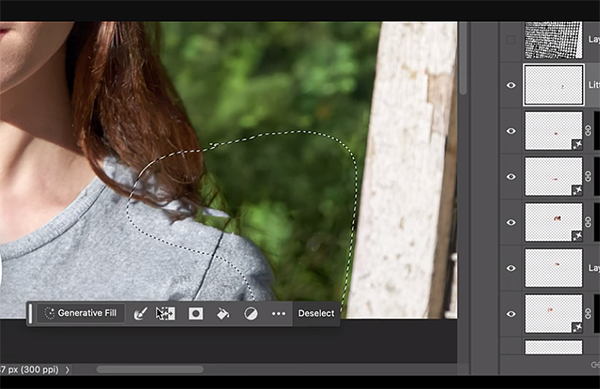The height and width of the screenshot is (389, 600).
Task: Click the Deselect button
Action: (x=316, y=313)
